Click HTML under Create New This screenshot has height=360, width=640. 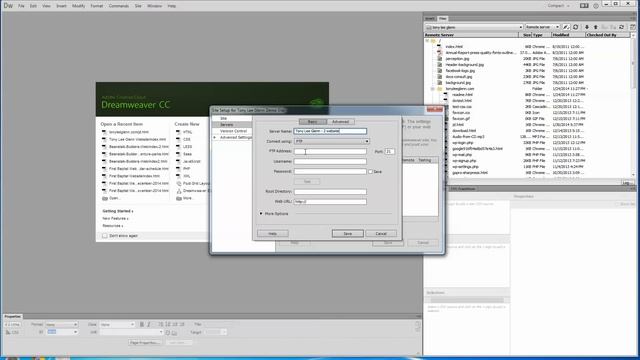187,132
